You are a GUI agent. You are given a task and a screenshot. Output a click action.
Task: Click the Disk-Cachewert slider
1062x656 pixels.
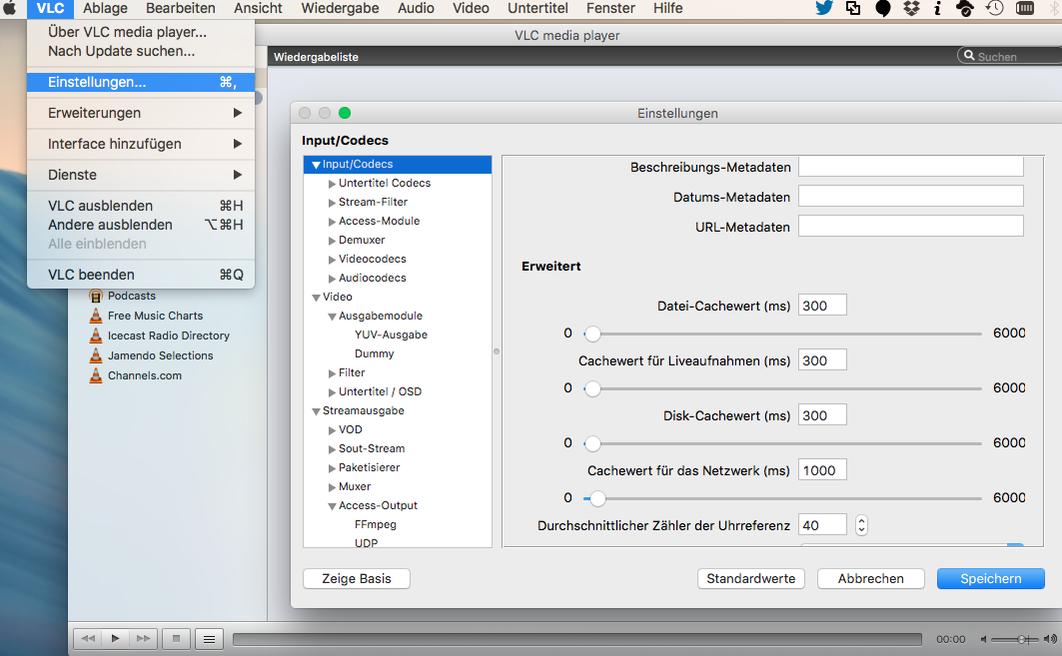click(x=782, y=443)
